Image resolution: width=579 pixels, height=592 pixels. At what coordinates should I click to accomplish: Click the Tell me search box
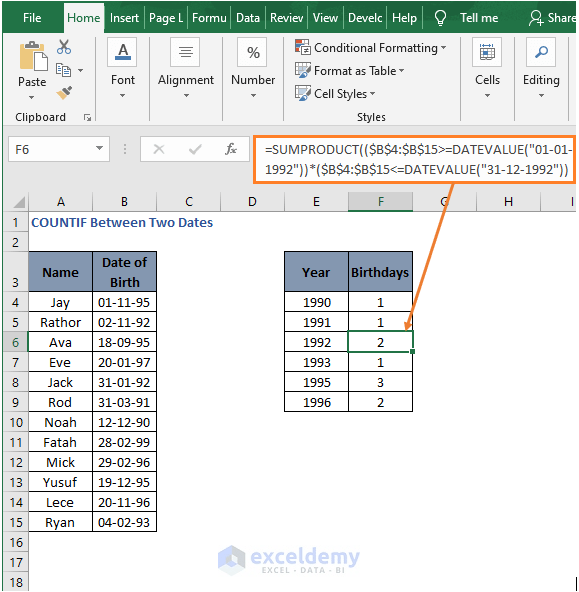click(479, 18)
